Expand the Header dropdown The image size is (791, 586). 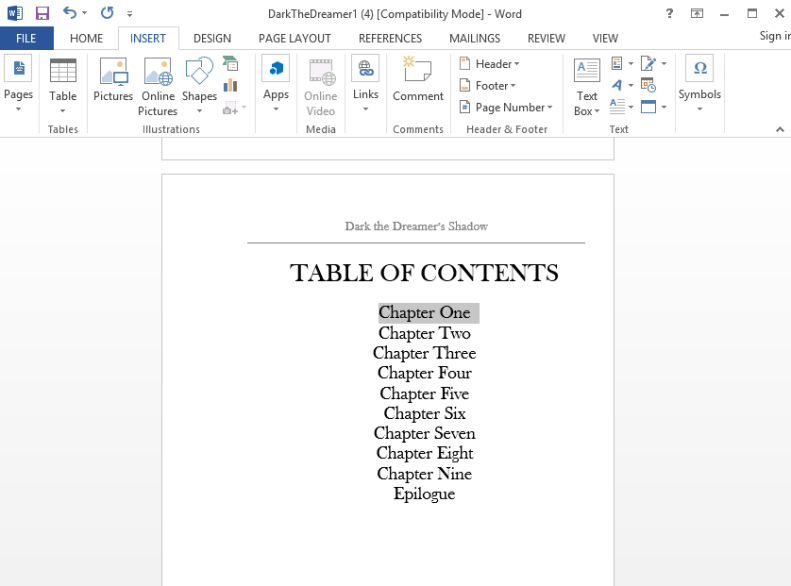coord(490,64)
